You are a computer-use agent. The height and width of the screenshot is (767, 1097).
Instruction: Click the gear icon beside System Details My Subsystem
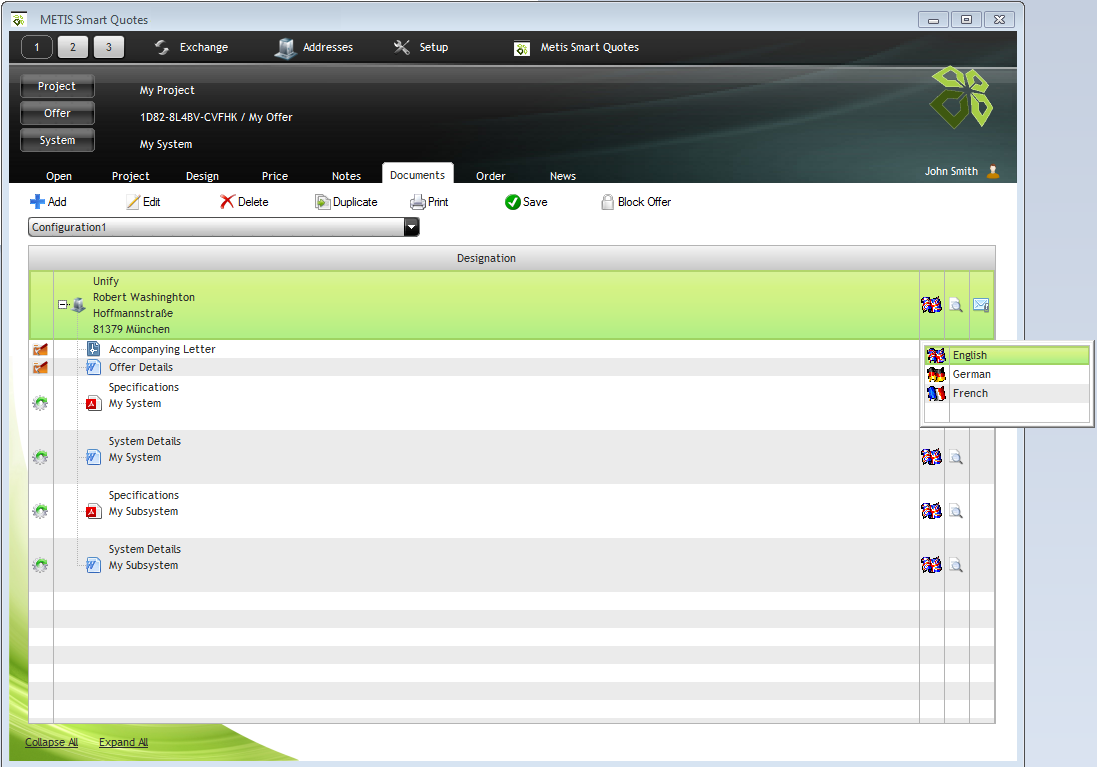tap(41, 564)
